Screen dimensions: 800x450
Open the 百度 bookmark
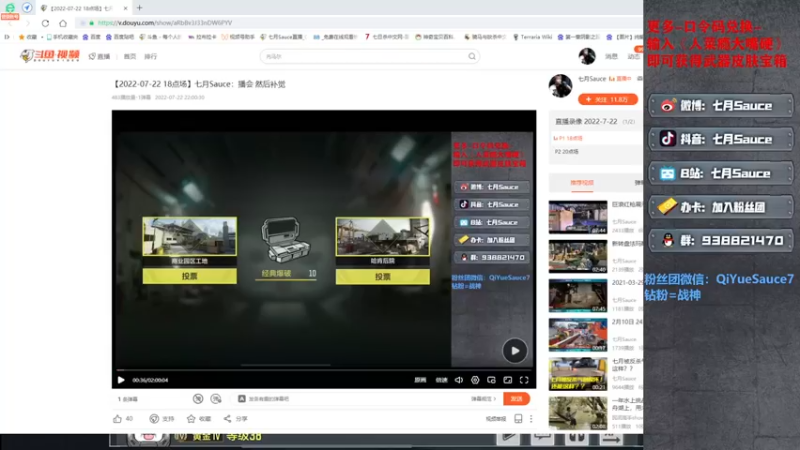point(92,37)
